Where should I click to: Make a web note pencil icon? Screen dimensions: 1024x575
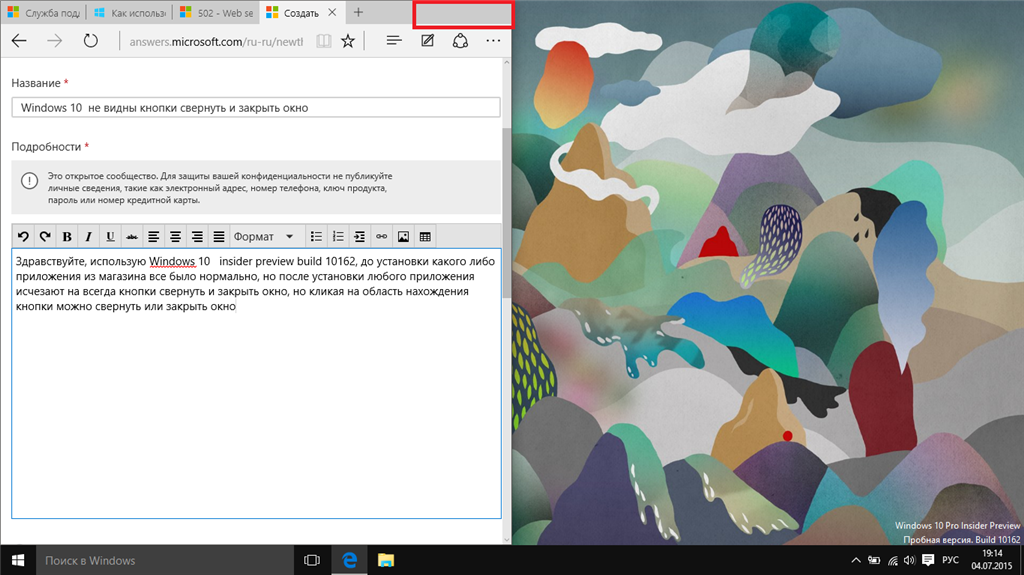click(427, 41)
